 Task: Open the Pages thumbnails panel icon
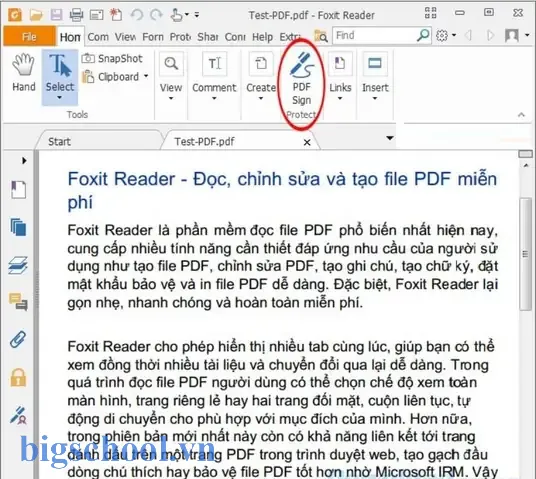point(18,227)
